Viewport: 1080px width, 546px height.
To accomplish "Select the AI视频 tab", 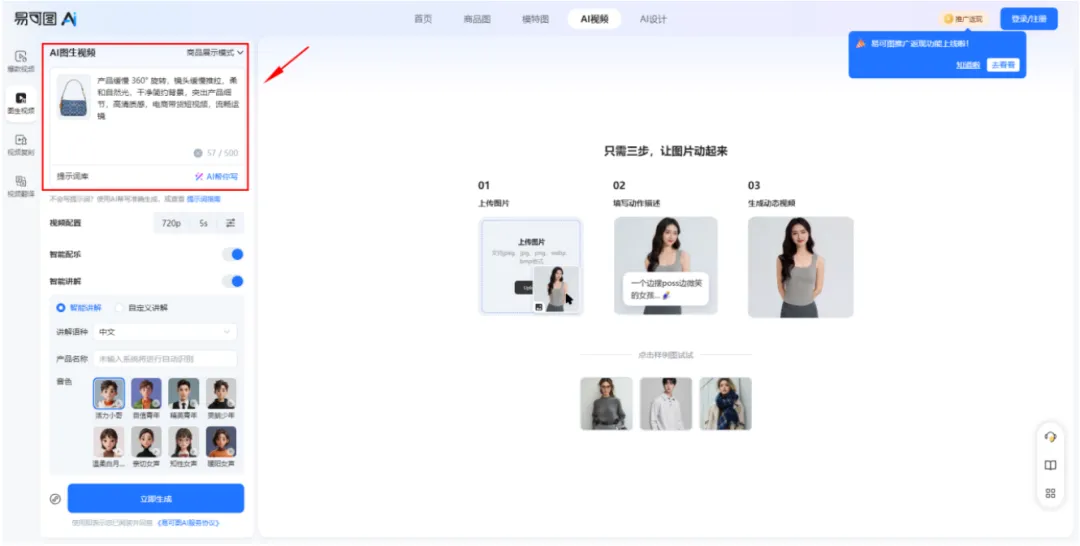I will (594, 19).
